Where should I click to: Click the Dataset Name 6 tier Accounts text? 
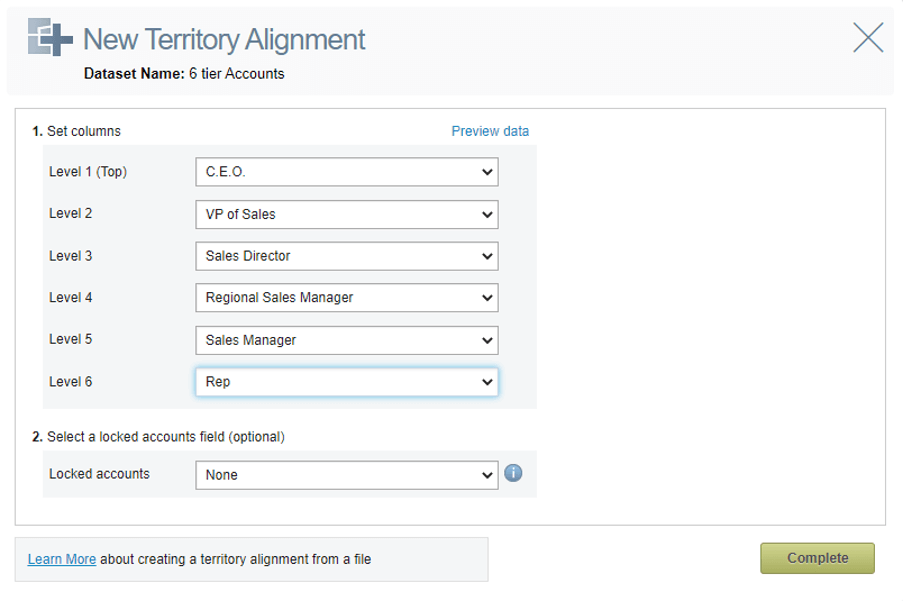click(184, 74)
